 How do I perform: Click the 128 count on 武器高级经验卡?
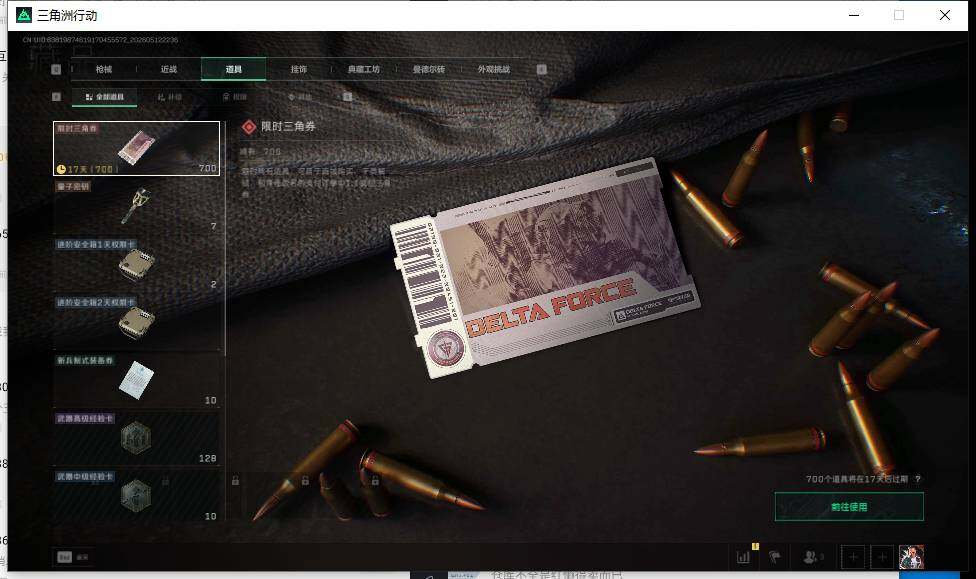[x=207, y=458]
